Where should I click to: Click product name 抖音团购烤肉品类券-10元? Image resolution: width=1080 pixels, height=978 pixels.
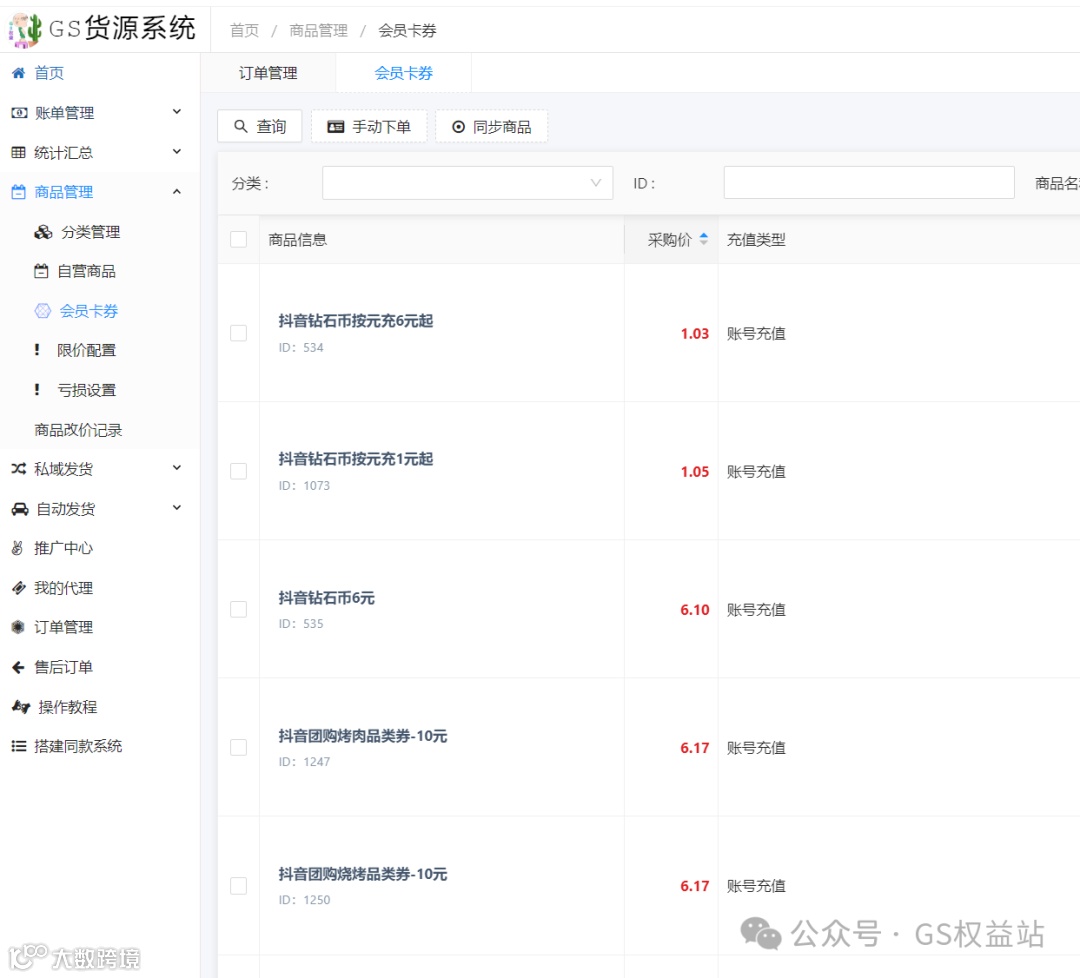point(363,736)
